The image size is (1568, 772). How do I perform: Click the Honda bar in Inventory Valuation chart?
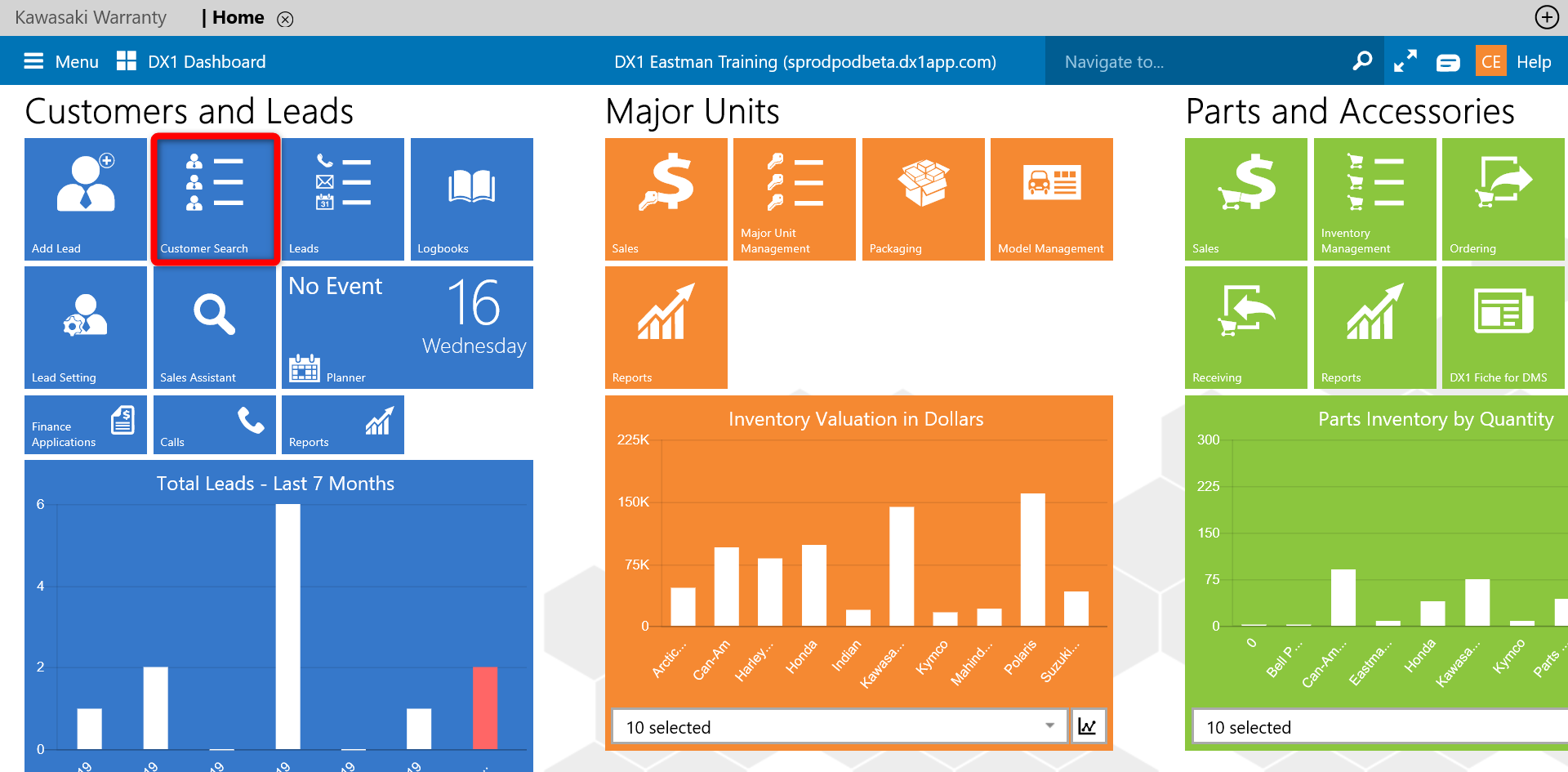click(814, 586)
